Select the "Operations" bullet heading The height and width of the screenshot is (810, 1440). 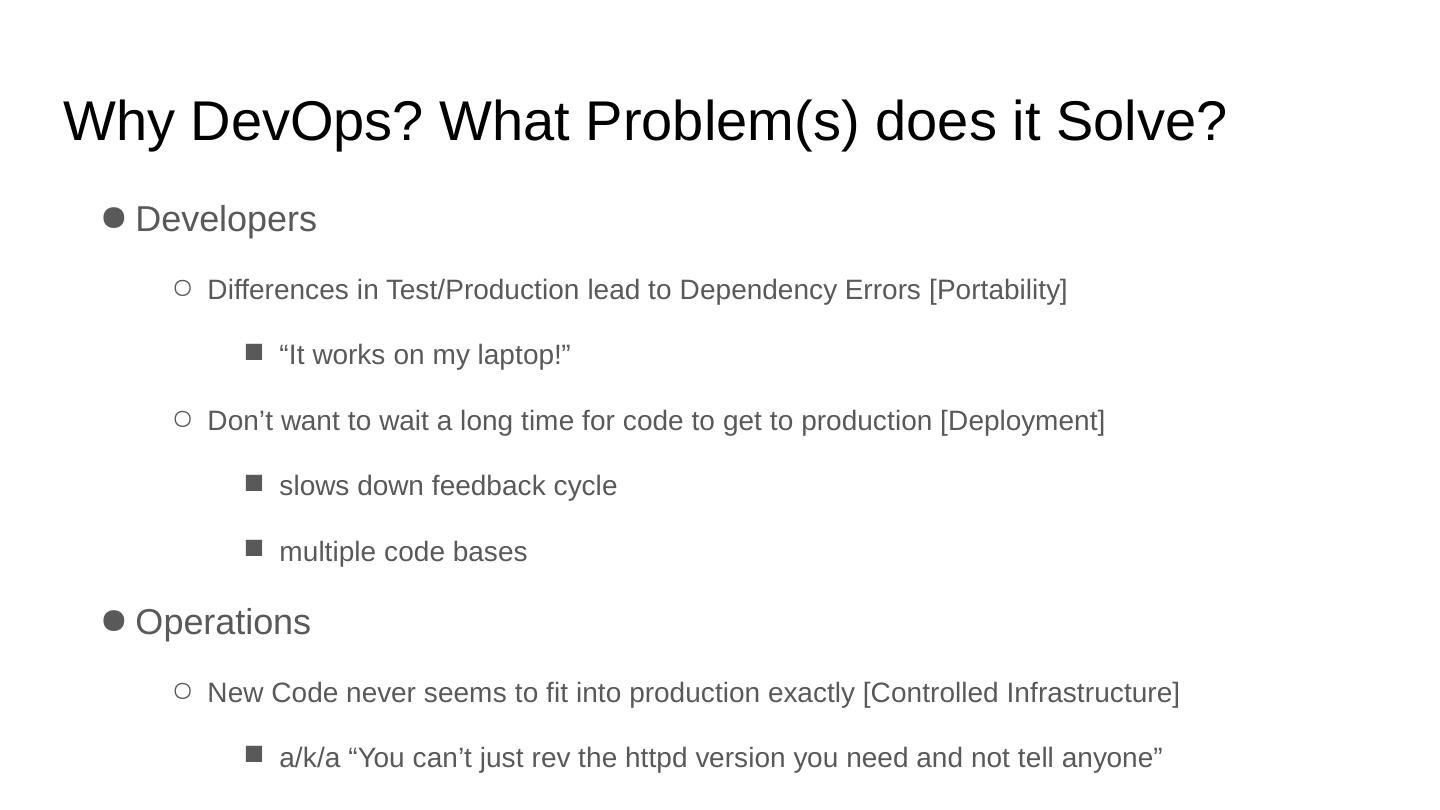pyautogui.click(x=223, y=623)
